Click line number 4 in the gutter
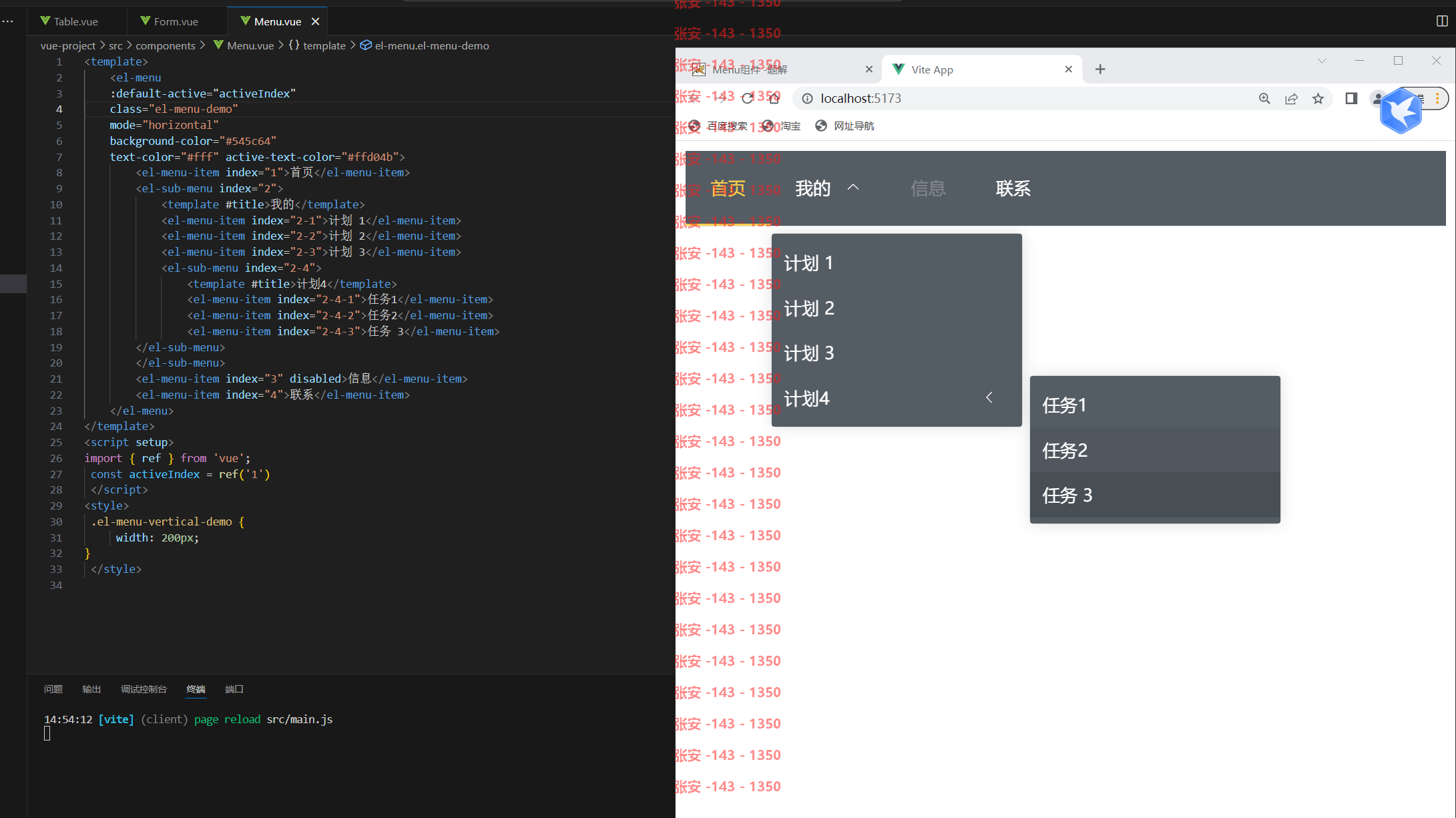This screenshot has width=1456, height=818. (59, 109)
